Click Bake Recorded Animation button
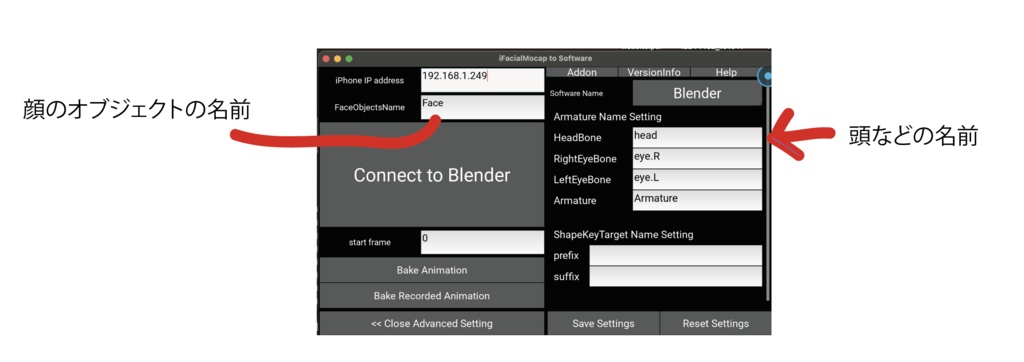The width and height of the screenshot is (1024, 362). [x=432, y=296]
